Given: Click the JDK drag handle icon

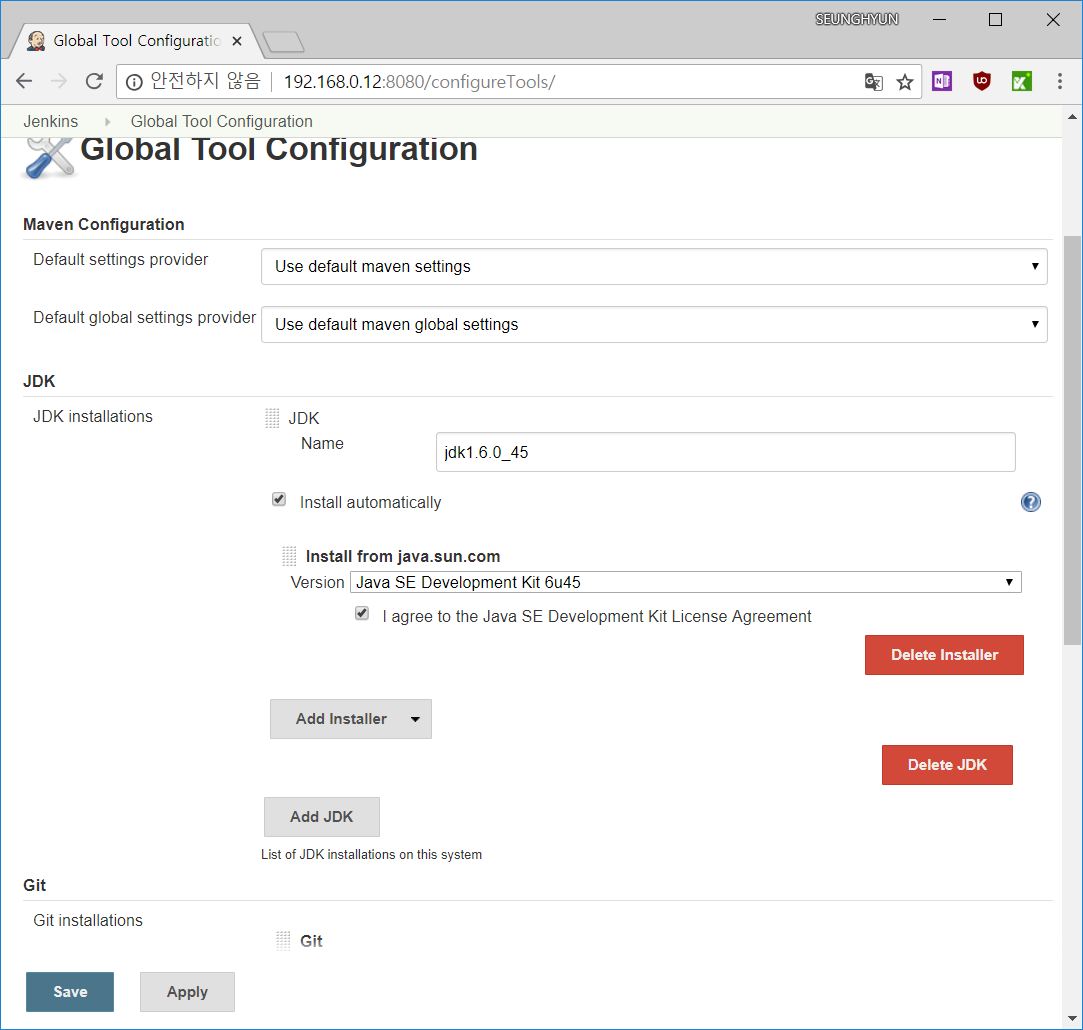Looking at the screenshot, I should 272,418.
